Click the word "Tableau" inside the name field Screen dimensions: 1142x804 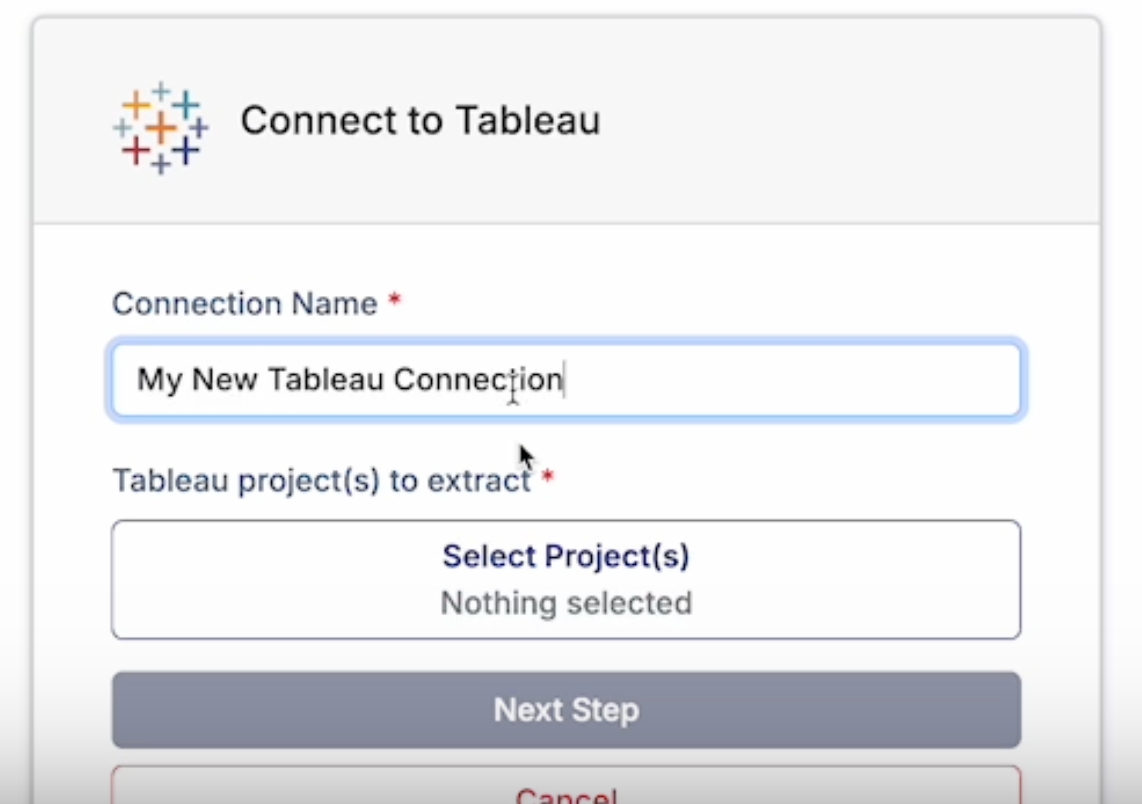(x=326, y=380)
